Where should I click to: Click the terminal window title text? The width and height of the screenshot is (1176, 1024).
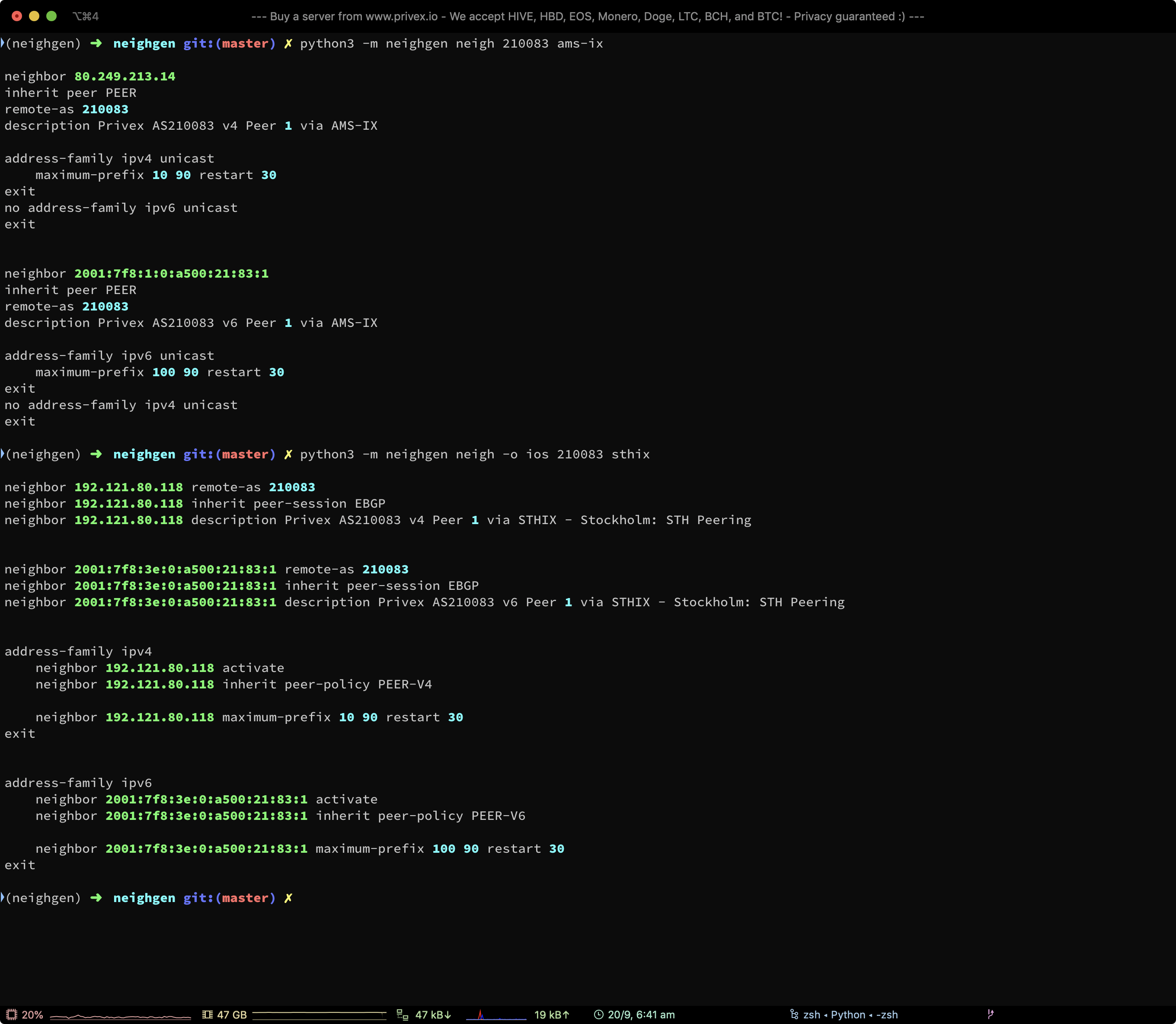click(x=588, y=16)
